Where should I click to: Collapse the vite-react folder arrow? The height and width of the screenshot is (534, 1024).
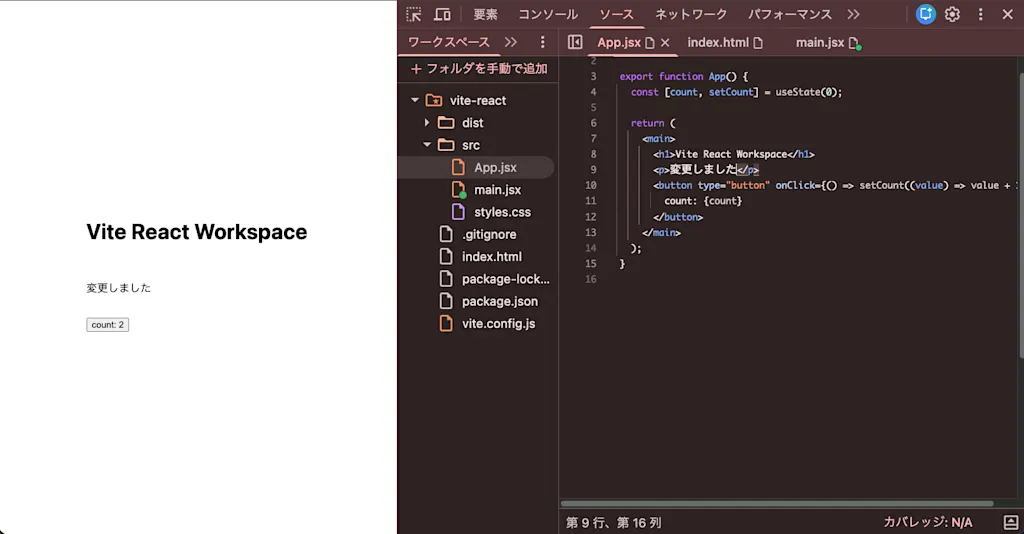point(415,101)
